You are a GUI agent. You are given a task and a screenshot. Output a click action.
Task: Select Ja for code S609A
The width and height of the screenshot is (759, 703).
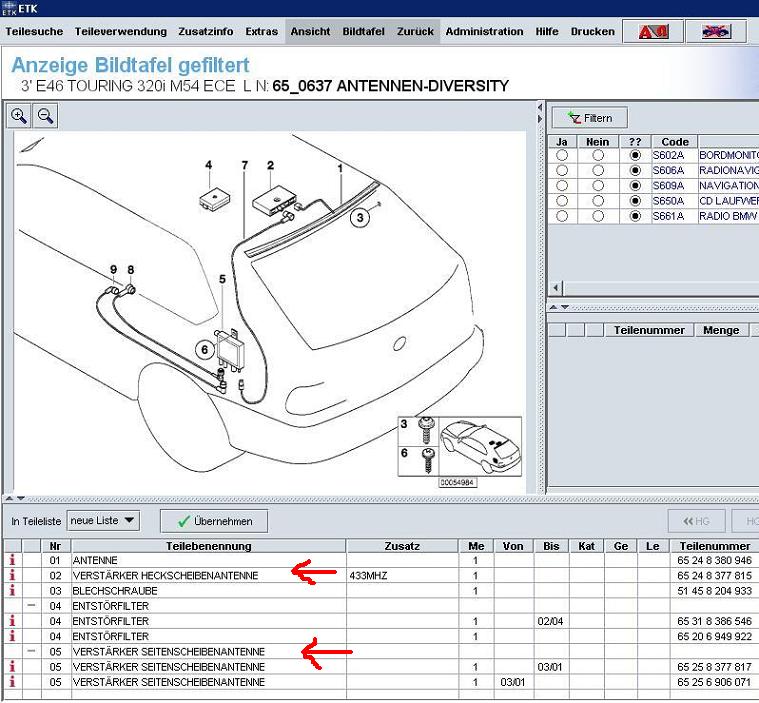point(562,186)
